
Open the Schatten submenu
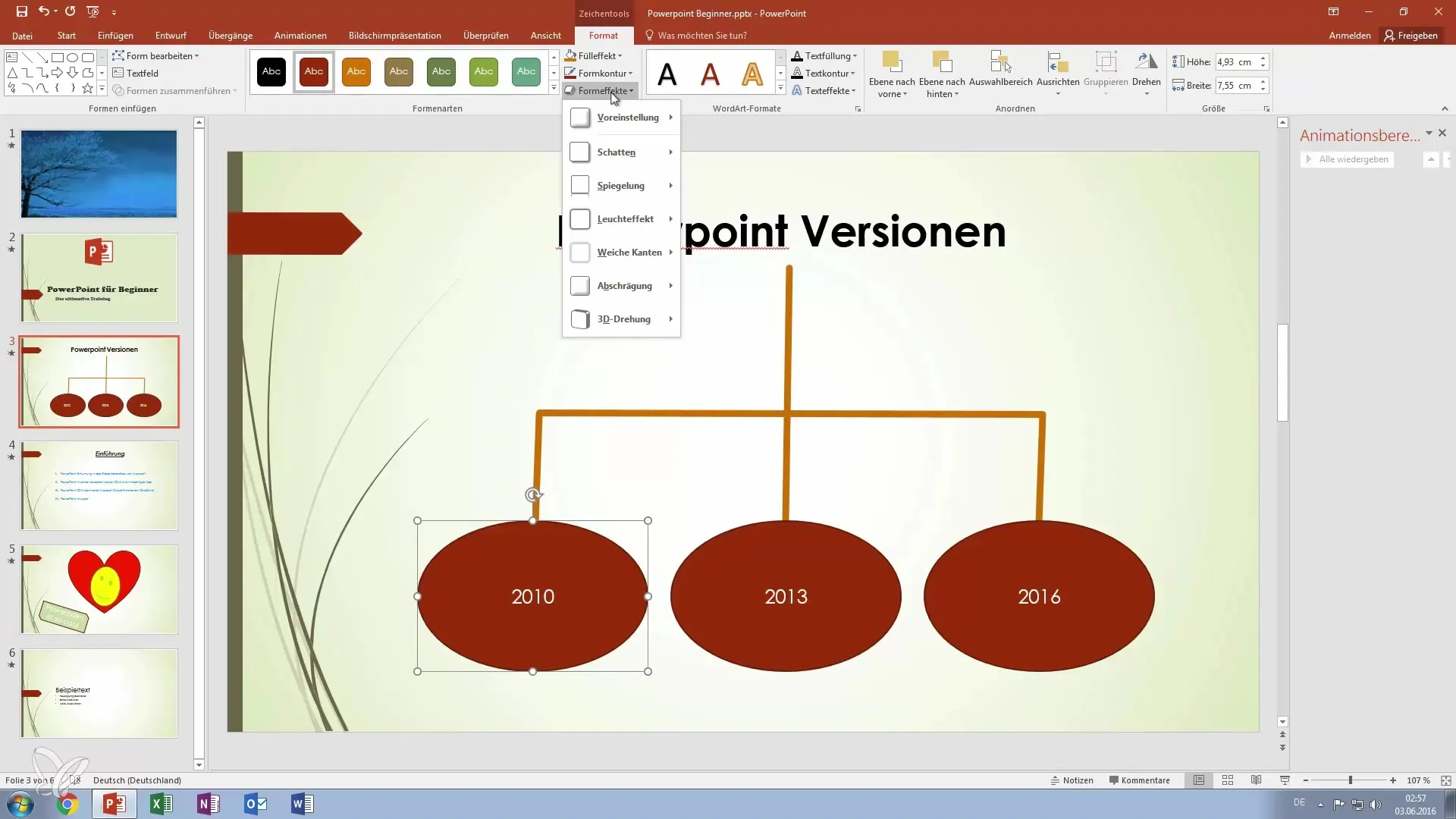coord(621,152)
